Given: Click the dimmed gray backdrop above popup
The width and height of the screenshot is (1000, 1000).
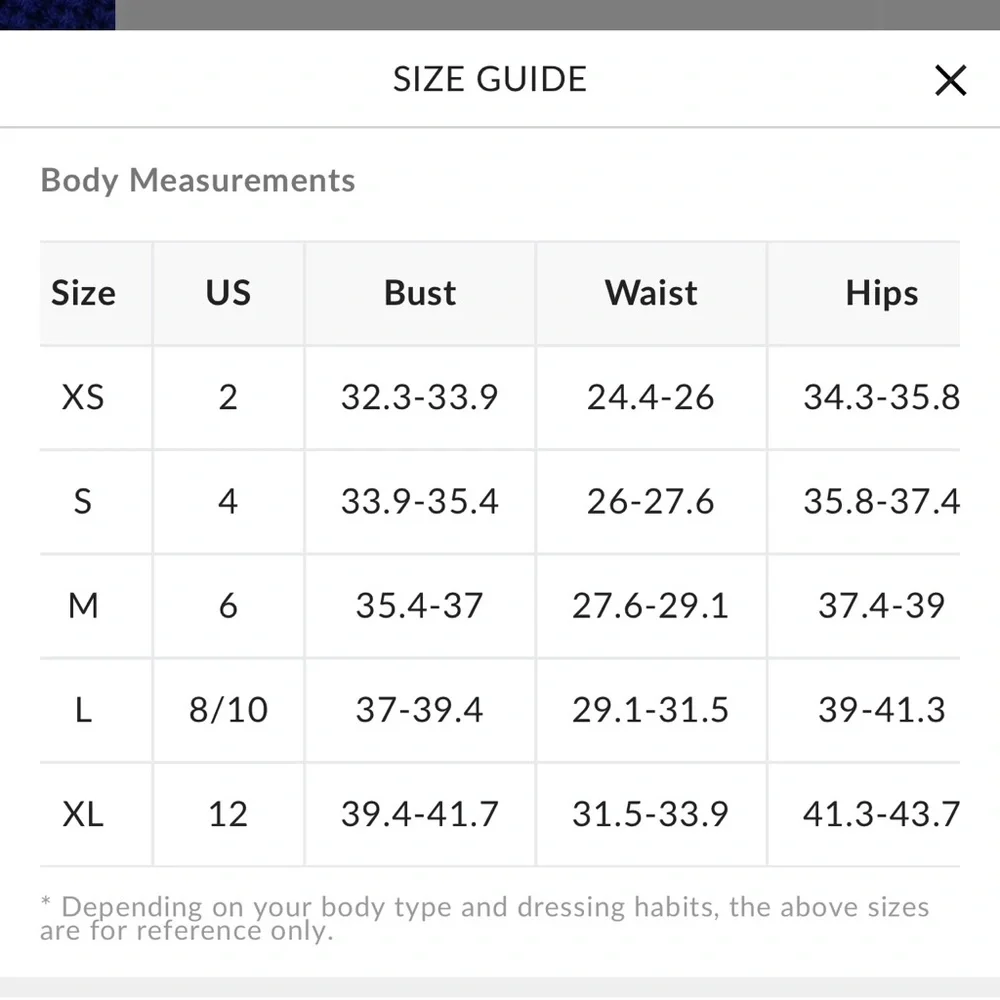Looking at the screenshot, I should (550, 14).
